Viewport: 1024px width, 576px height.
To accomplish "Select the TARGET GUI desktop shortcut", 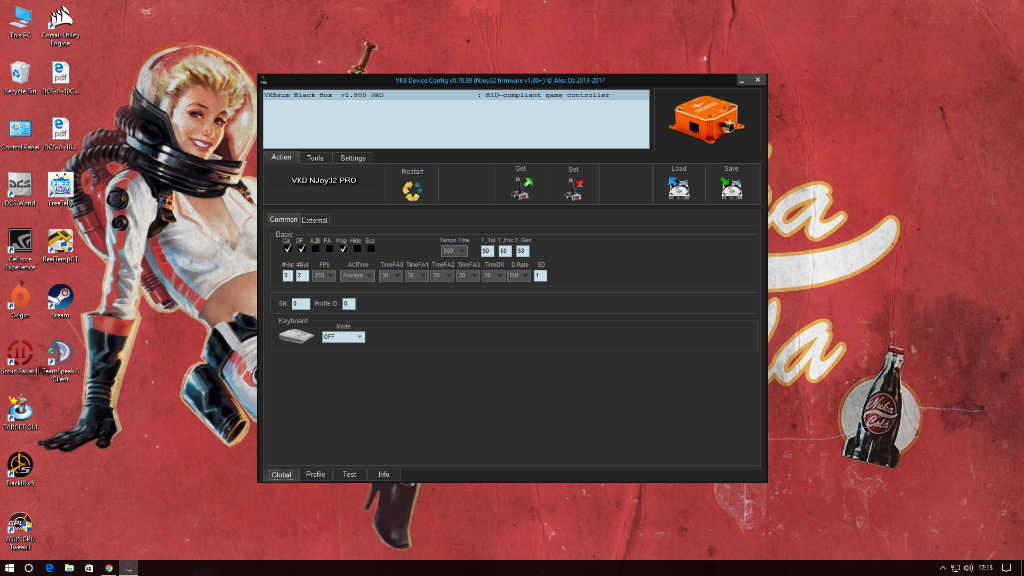I will (x=20, y=413).
